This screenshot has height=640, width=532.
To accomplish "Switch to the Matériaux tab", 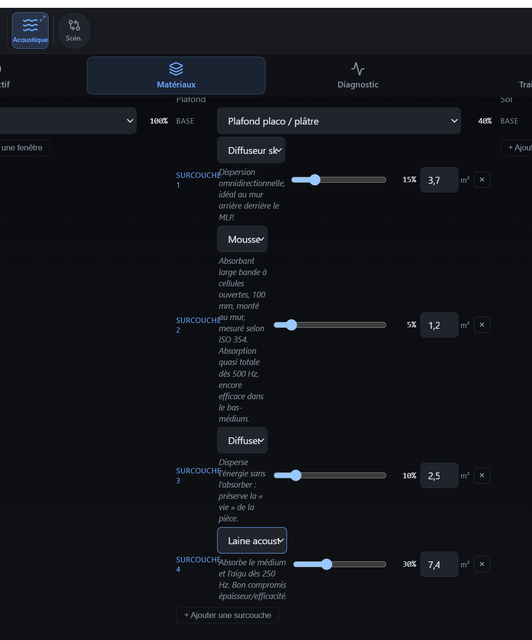I will coord(176,76).
